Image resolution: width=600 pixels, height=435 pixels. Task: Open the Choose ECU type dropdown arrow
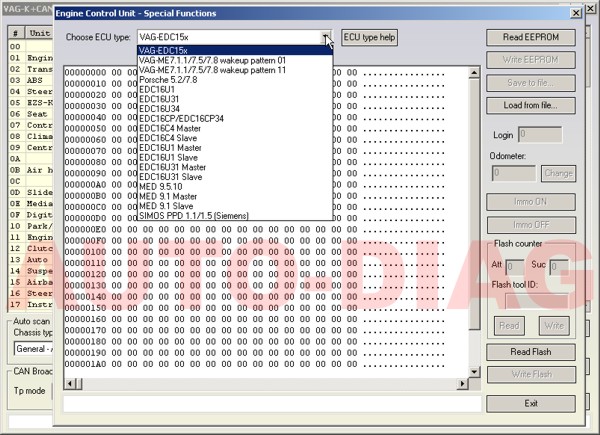[326, 37]
